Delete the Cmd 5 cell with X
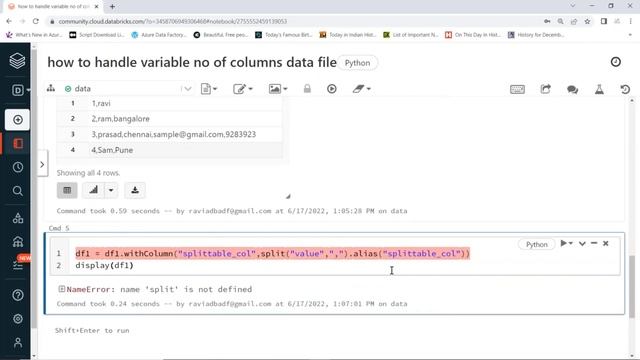The height and width of the screenshot is (360, 640). [x=606, y=243]
